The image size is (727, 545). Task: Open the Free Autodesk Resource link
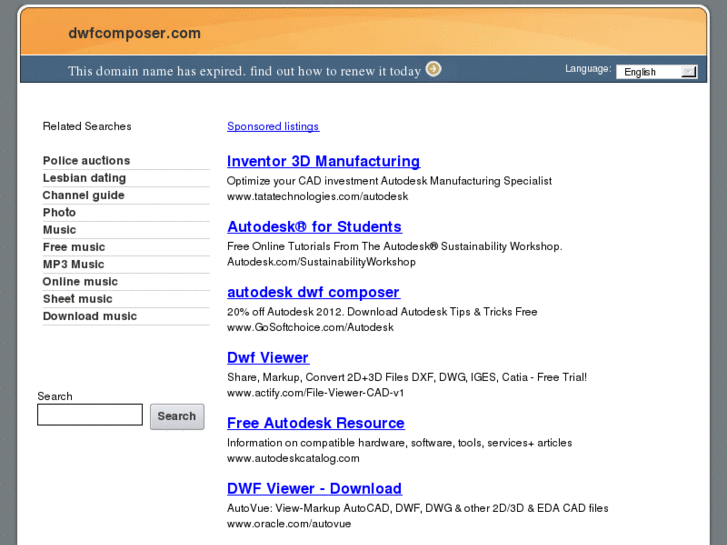316,423
